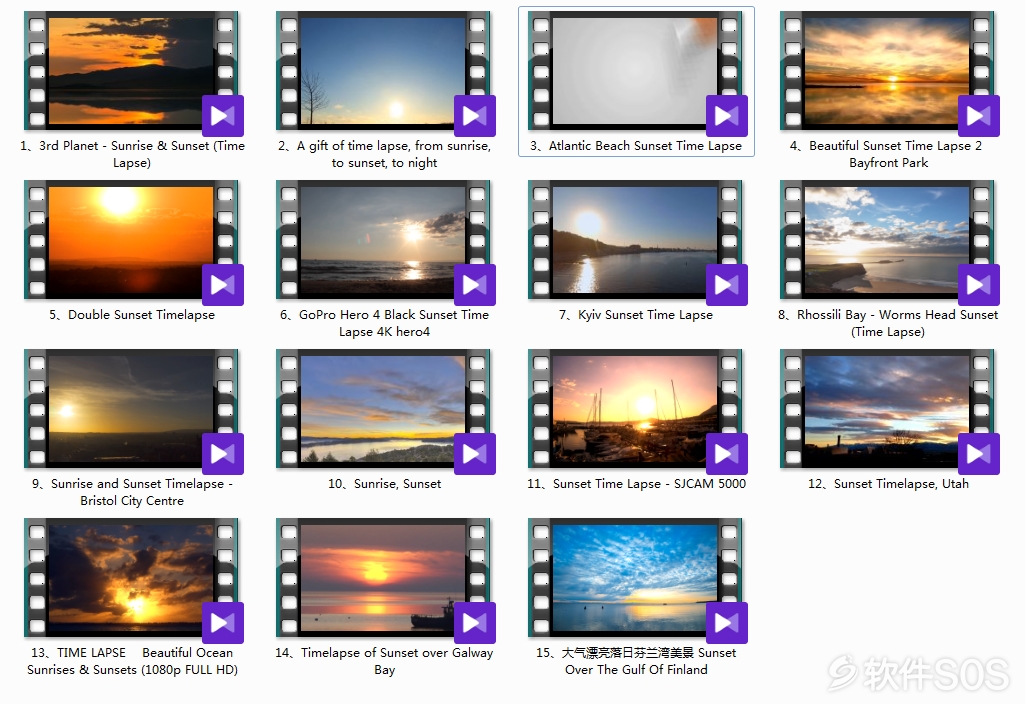
Task: Click the name 'Beautiful Sunset Time Lapse 2 Bayfront Park'
Action: 886,154
